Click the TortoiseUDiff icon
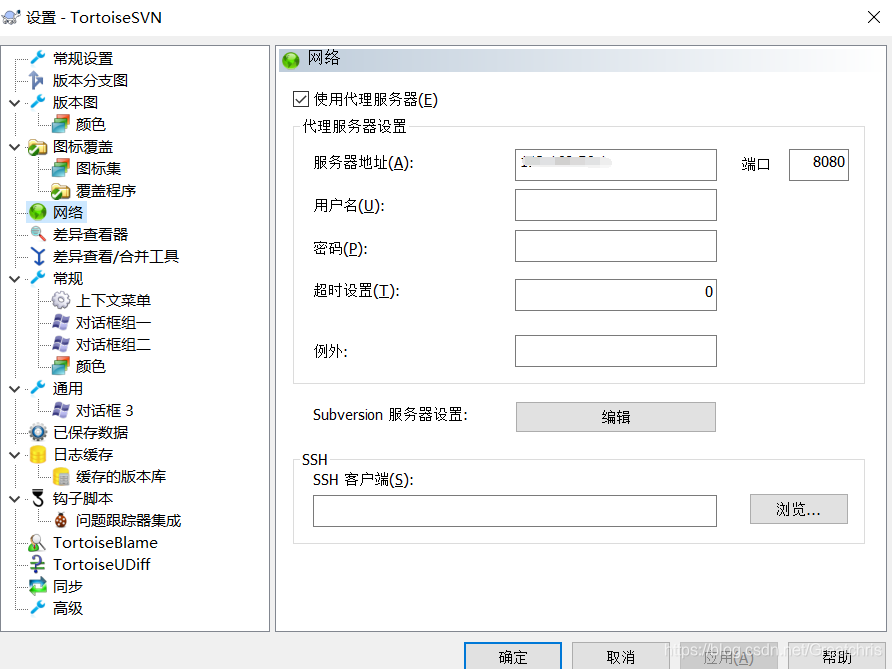The width and height of the screenshot is (892, 669). pos(37,564)
